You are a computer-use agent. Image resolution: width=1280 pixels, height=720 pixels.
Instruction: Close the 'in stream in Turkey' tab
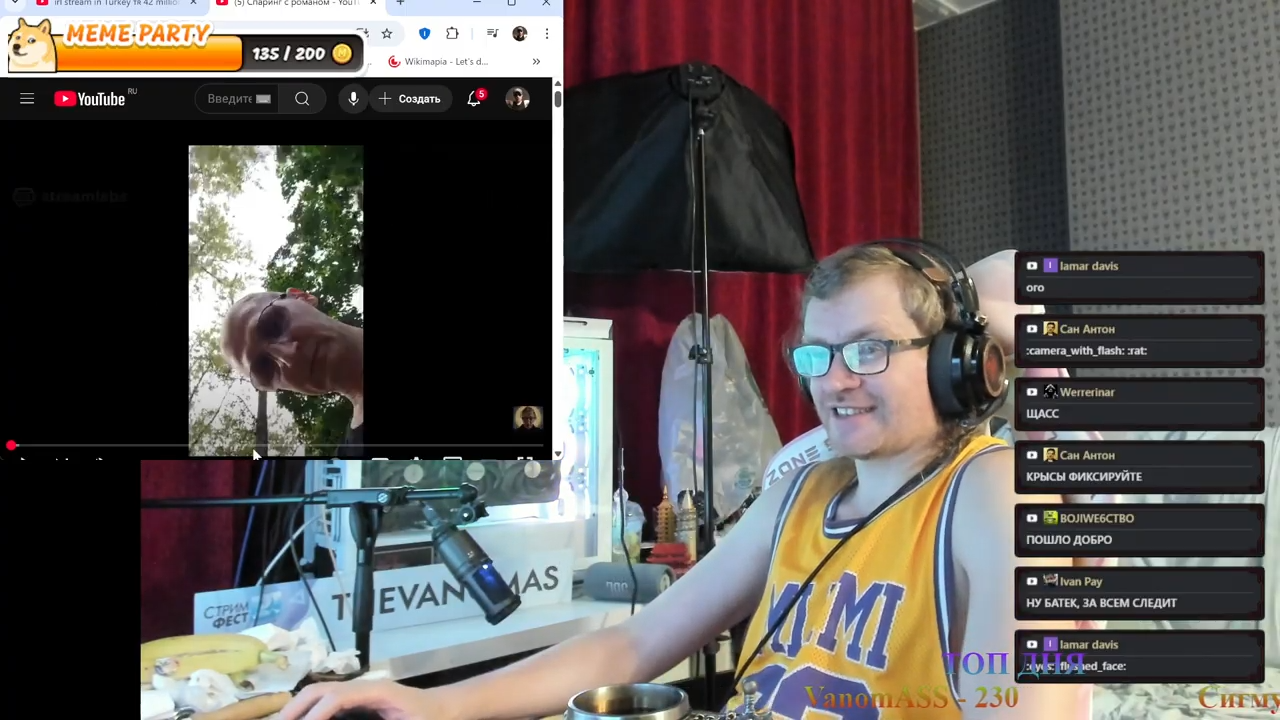point(193,4)
